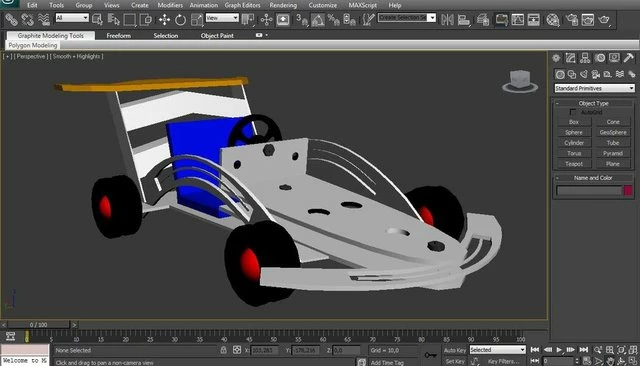640x366 pixels.
Task: Click the Box primitive button
Action: 574,122
